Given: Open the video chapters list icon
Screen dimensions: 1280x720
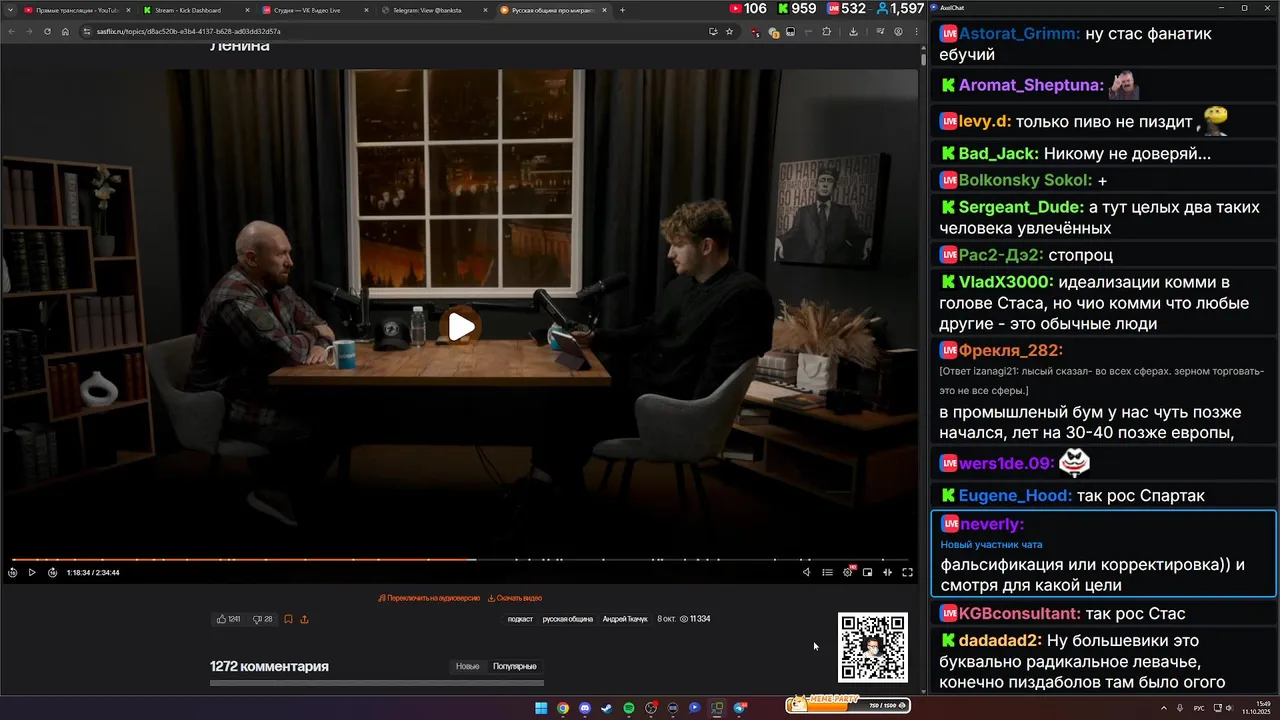Looking at the screenshot, I should (x=827, y=572).
